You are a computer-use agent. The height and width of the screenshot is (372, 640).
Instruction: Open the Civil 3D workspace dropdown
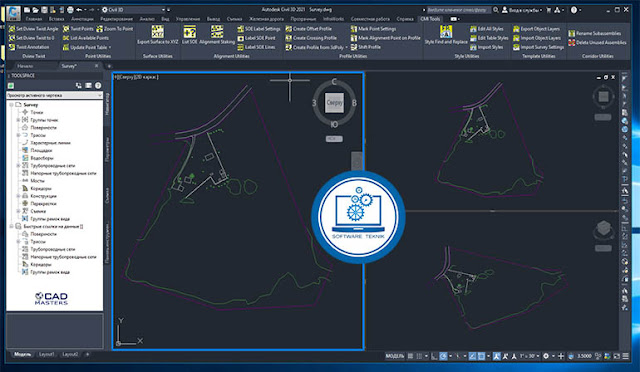(x=133, y=10)
